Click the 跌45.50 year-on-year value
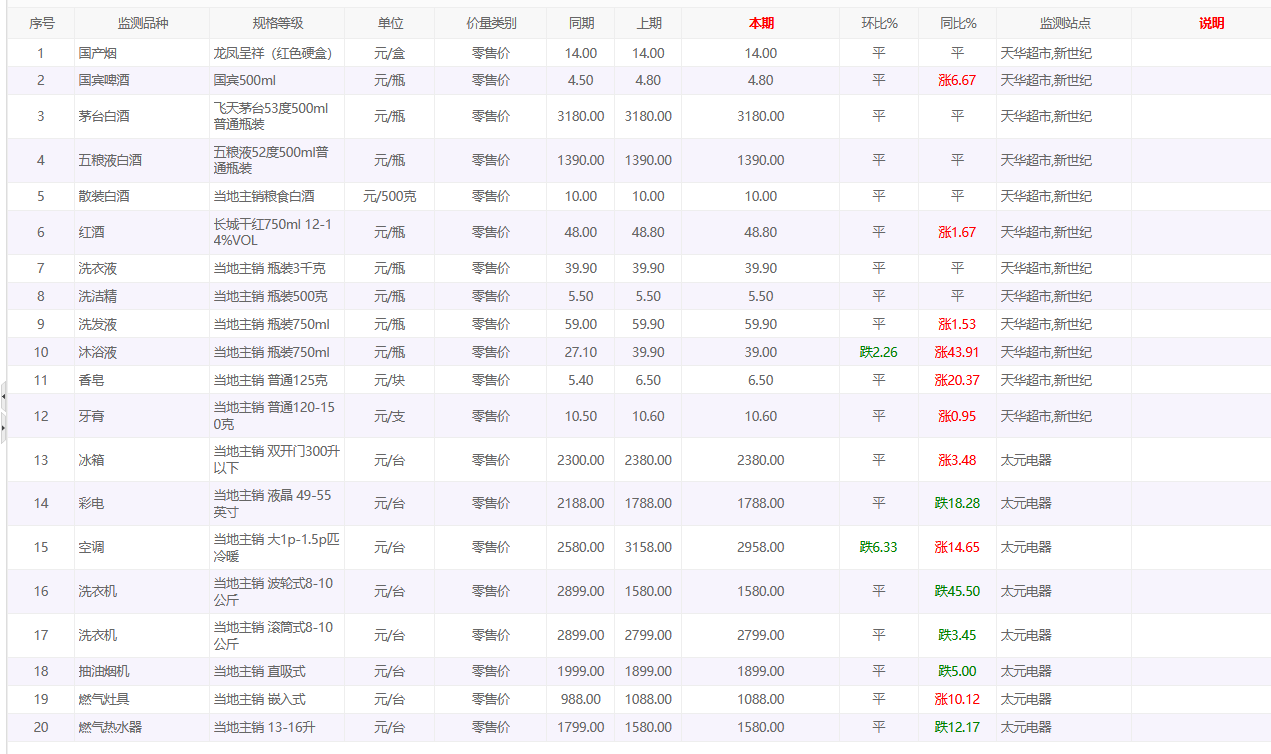This screenshot has width=1271, height=754. pos(957,591)
